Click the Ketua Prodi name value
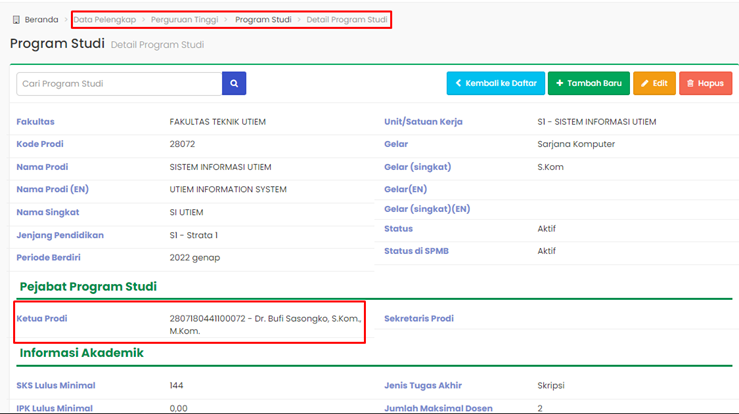This screenshot has height=414, width=739. (x=264, y=324)
